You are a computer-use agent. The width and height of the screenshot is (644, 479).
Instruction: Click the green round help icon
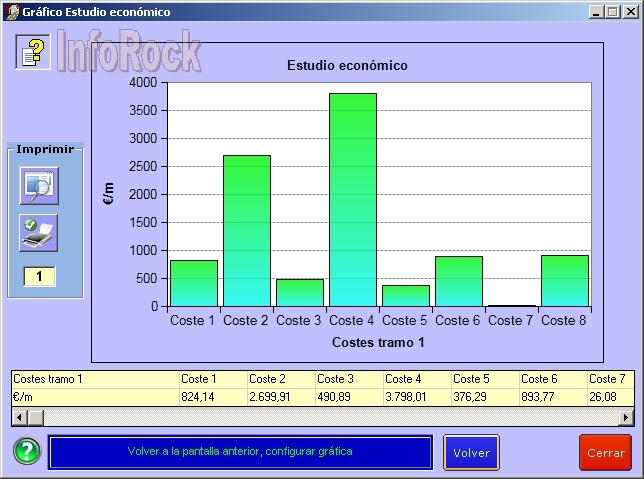[27, 451]
